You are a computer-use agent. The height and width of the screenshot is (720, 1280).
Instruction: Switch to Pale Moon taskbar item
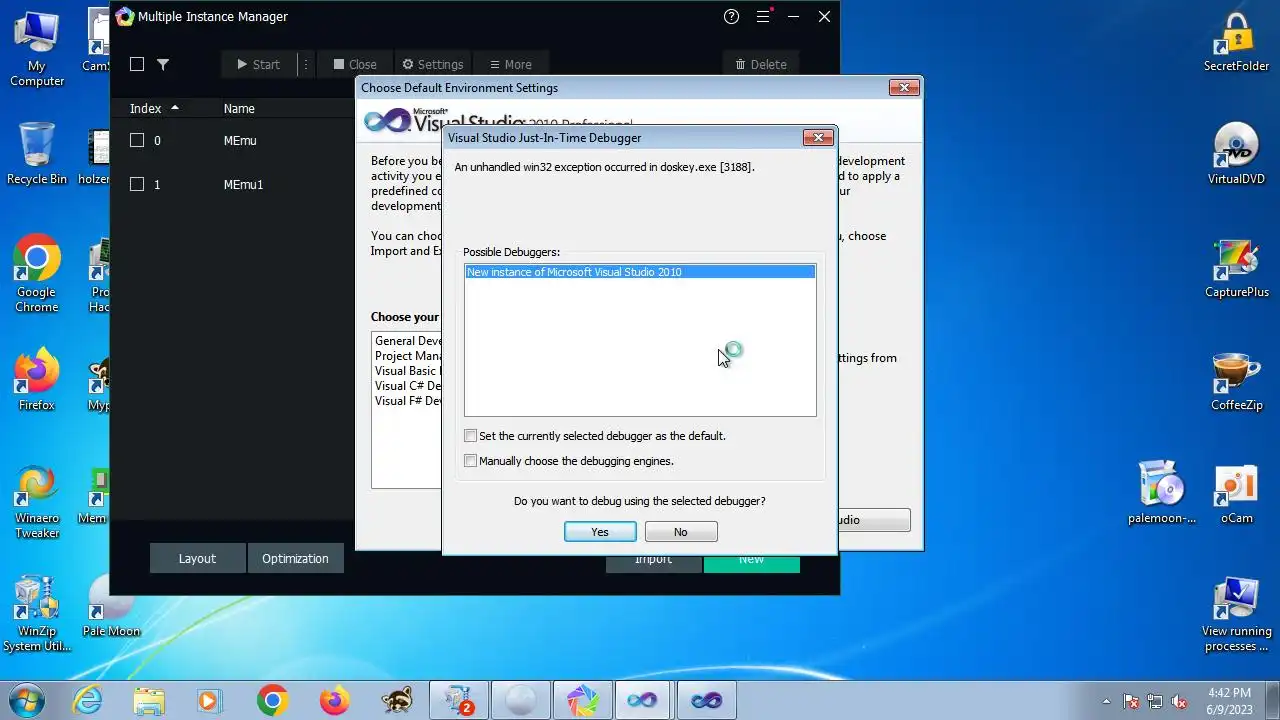[521, 701]
